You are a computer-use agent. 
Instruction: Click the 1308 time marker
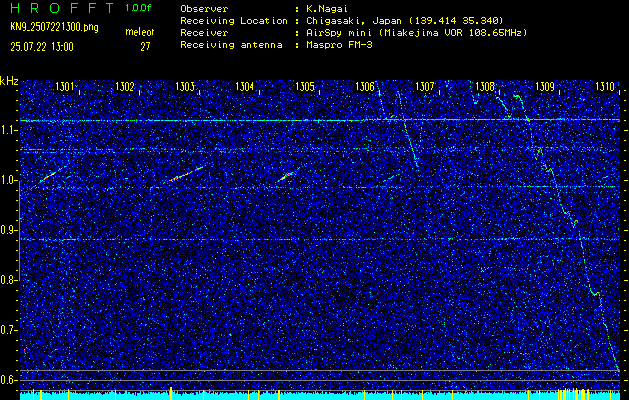485,87
